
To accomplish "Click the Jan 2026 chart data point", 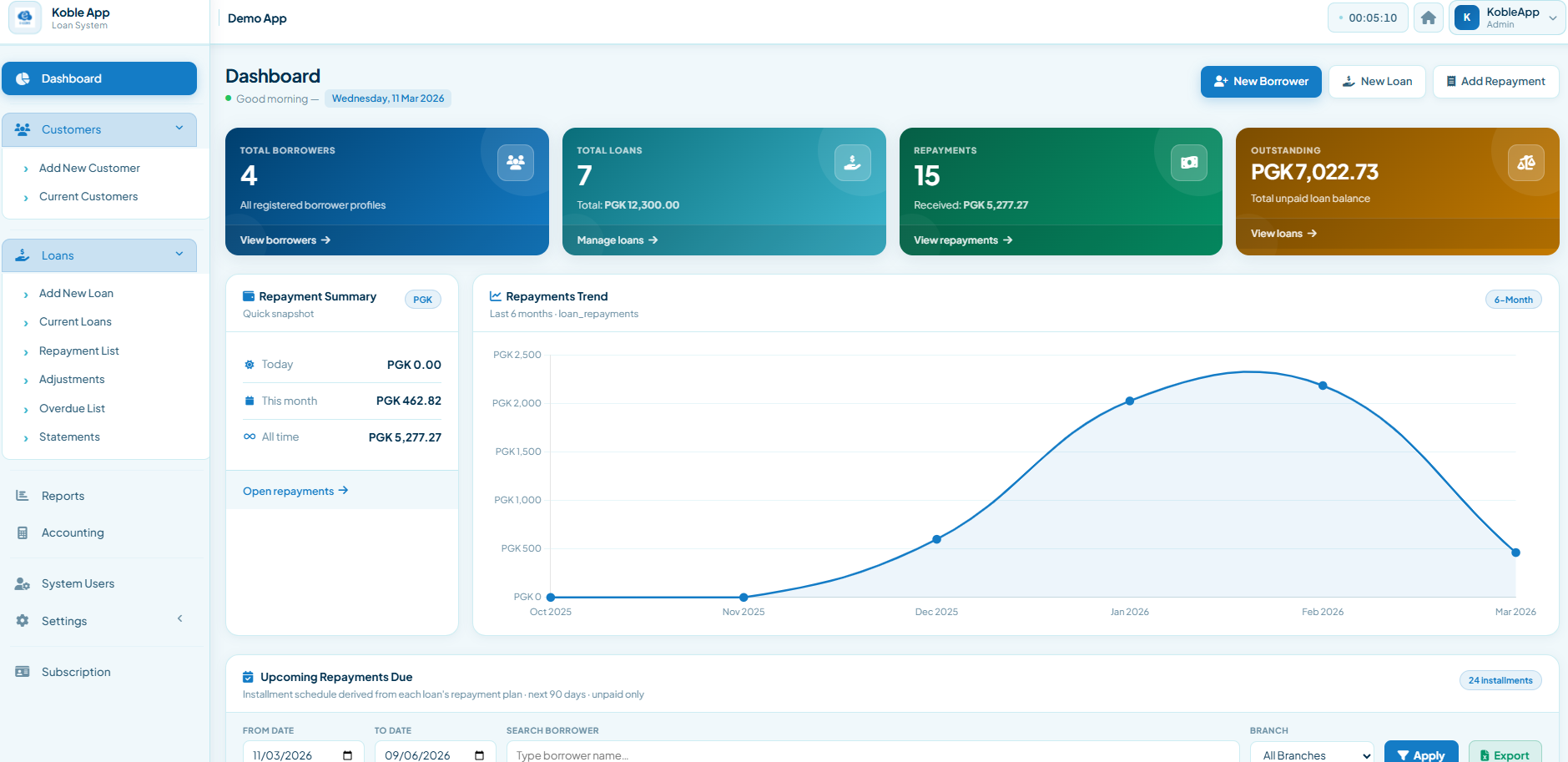I will point(1129,401).
